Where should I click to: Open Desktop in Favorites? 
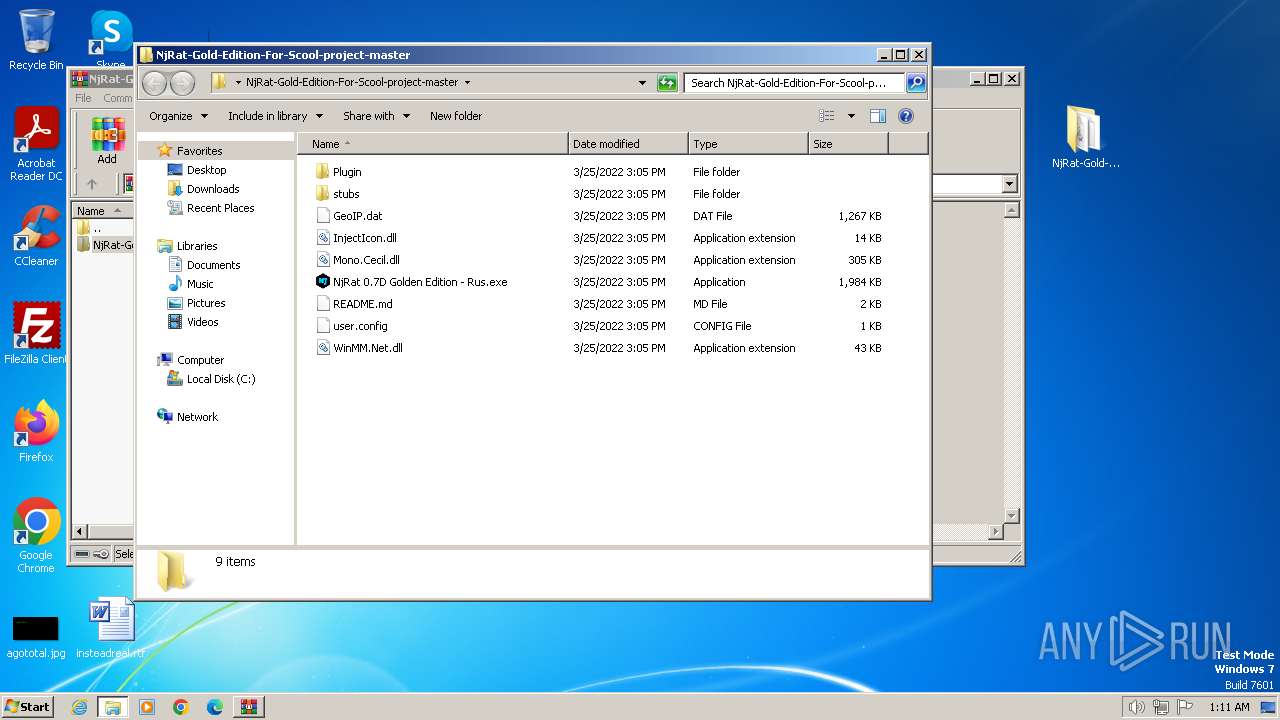(x=206, y=170)
